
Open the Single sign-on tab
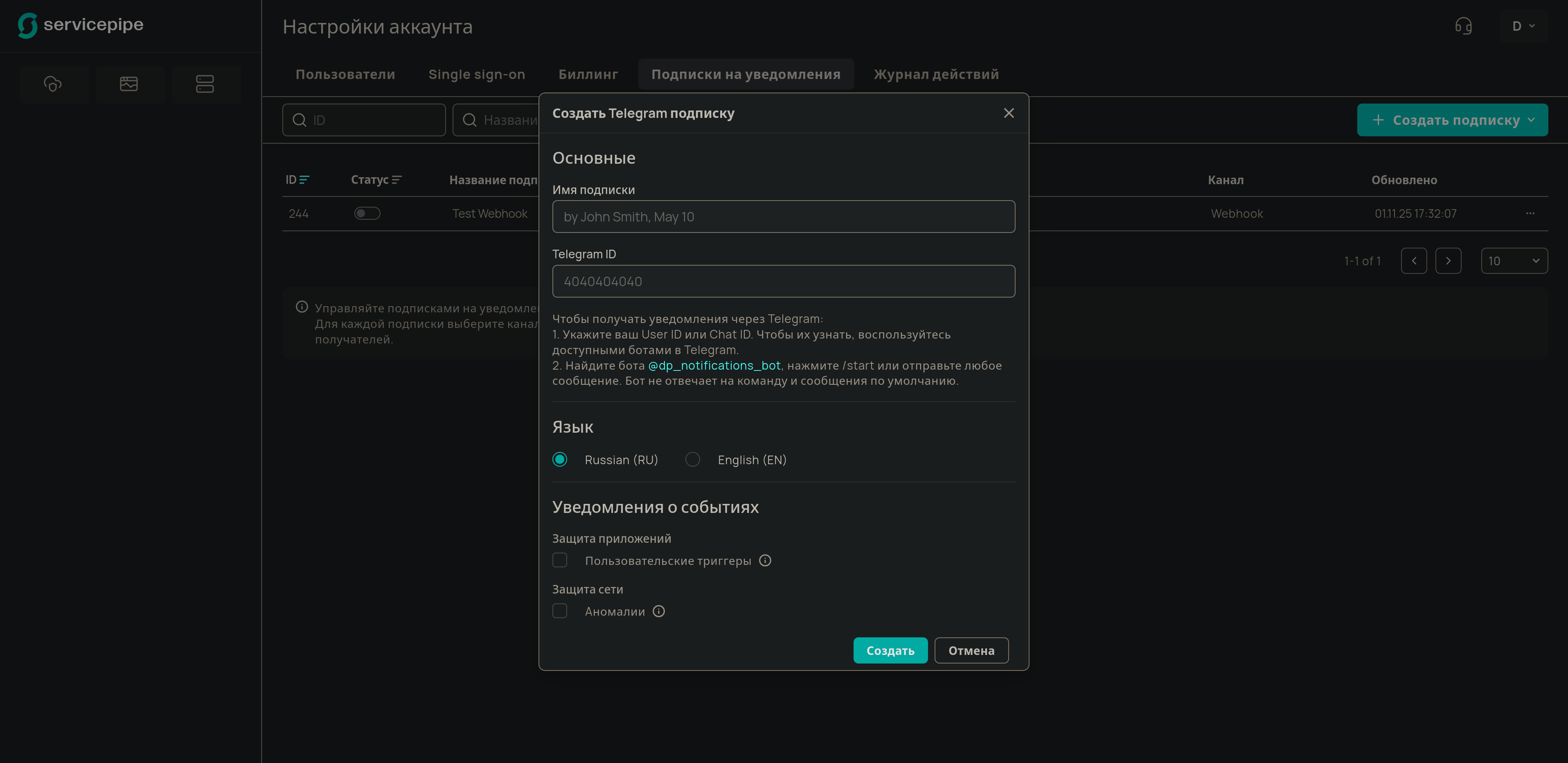pyautogui.click(x=477, y=74)
